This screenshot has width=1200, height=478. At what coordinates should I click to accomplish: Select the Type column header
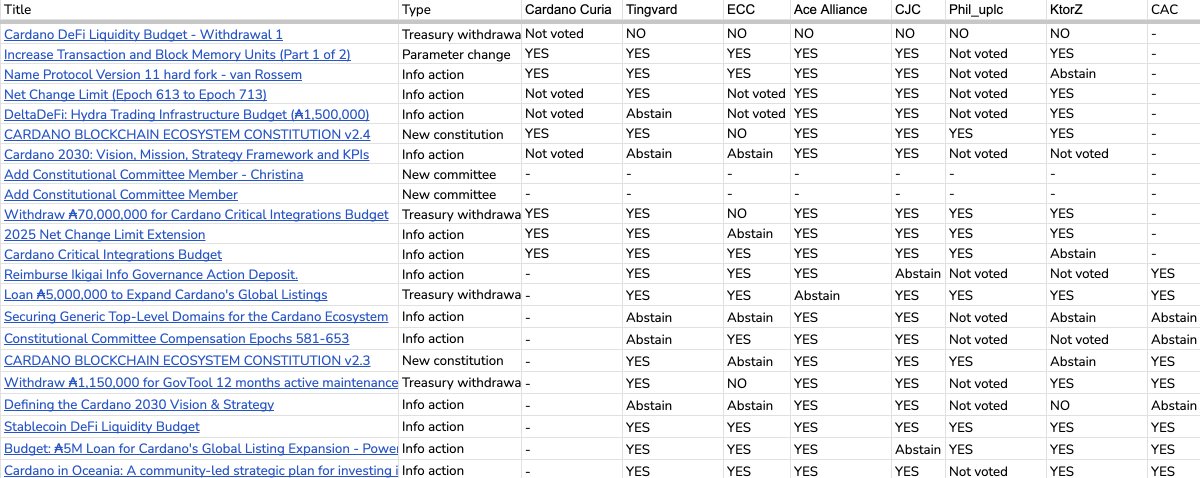coord(417,9)
